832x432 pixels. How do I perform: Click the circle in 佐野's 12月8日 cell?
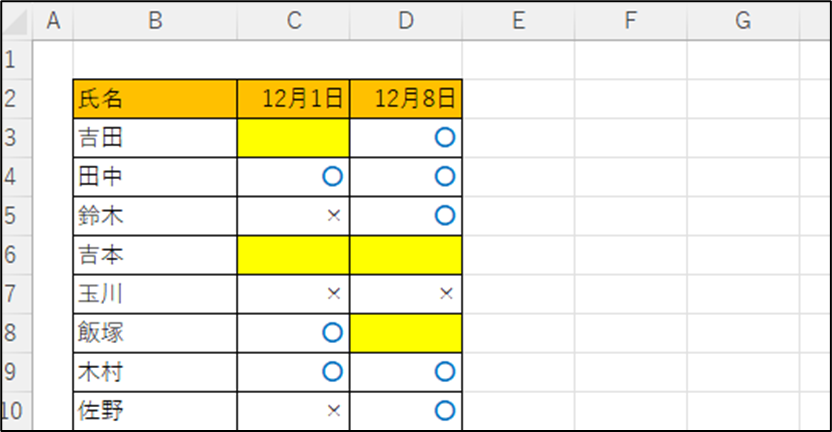(445, 411)
